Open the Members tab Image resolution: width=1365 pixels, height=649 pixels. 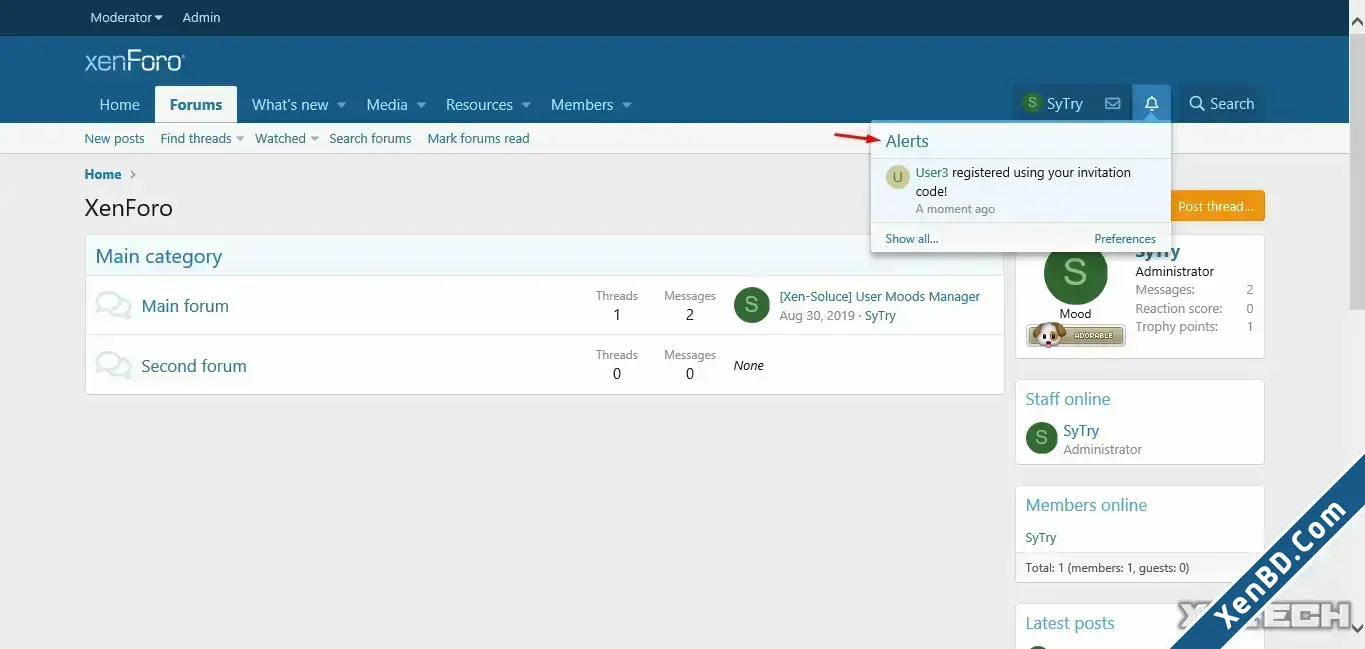pyautogui.click(x=582, y=104)
